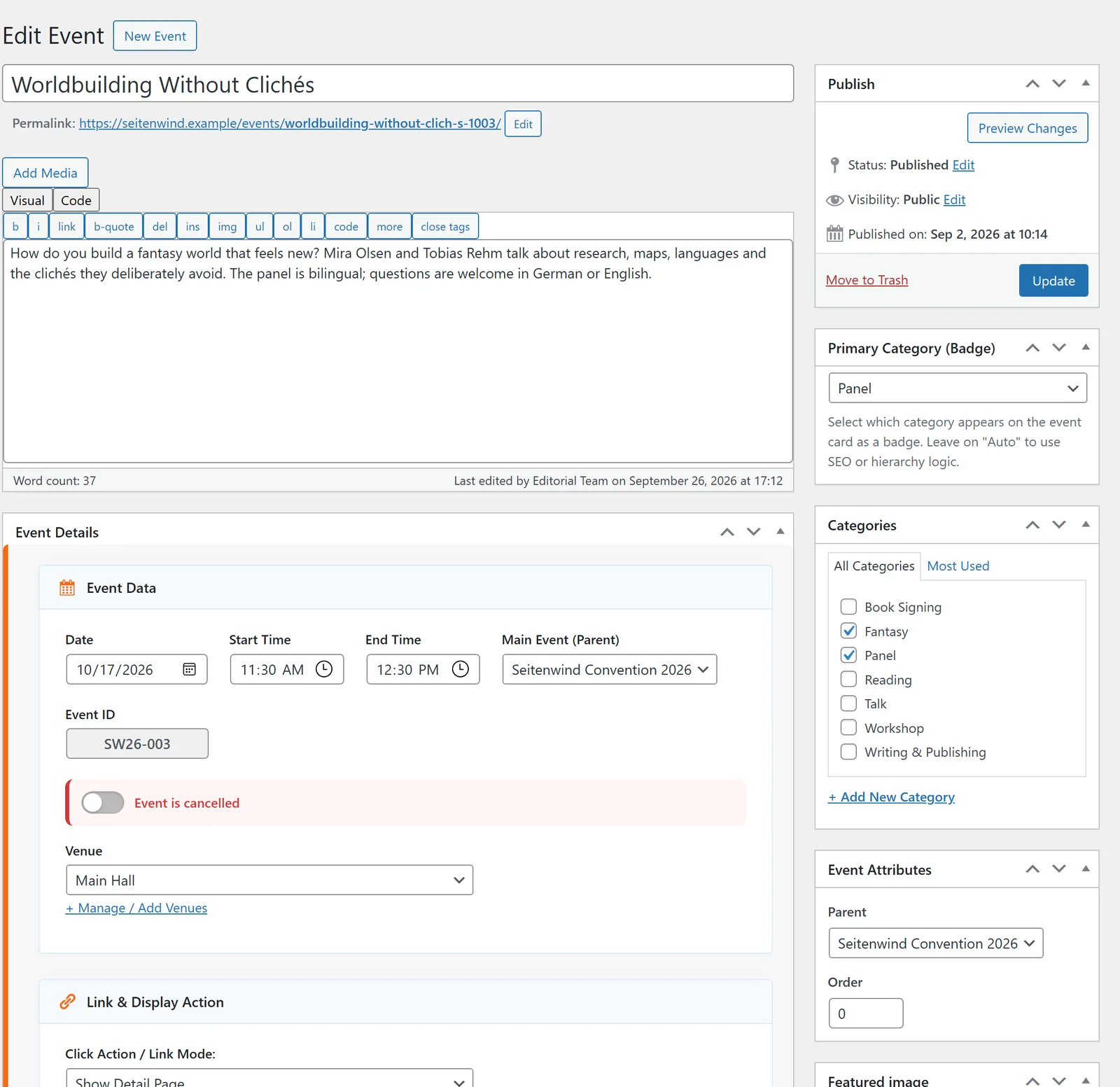Move the Event Details panel down
Screen dimensions: 1120x1087
753,532
